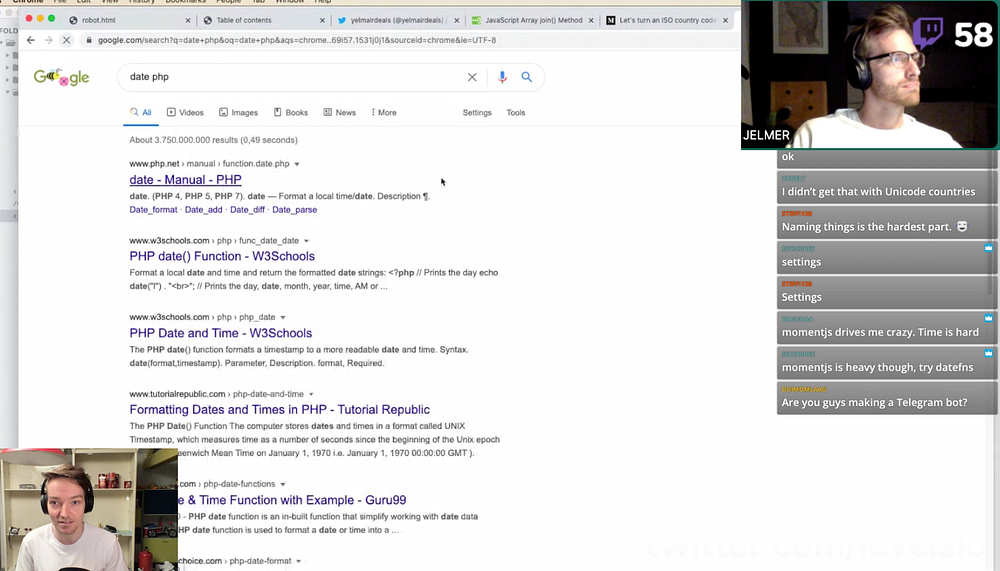Expand the php-date-format result options arrow
Viewport: 1000px width, 571px height.
298,561
